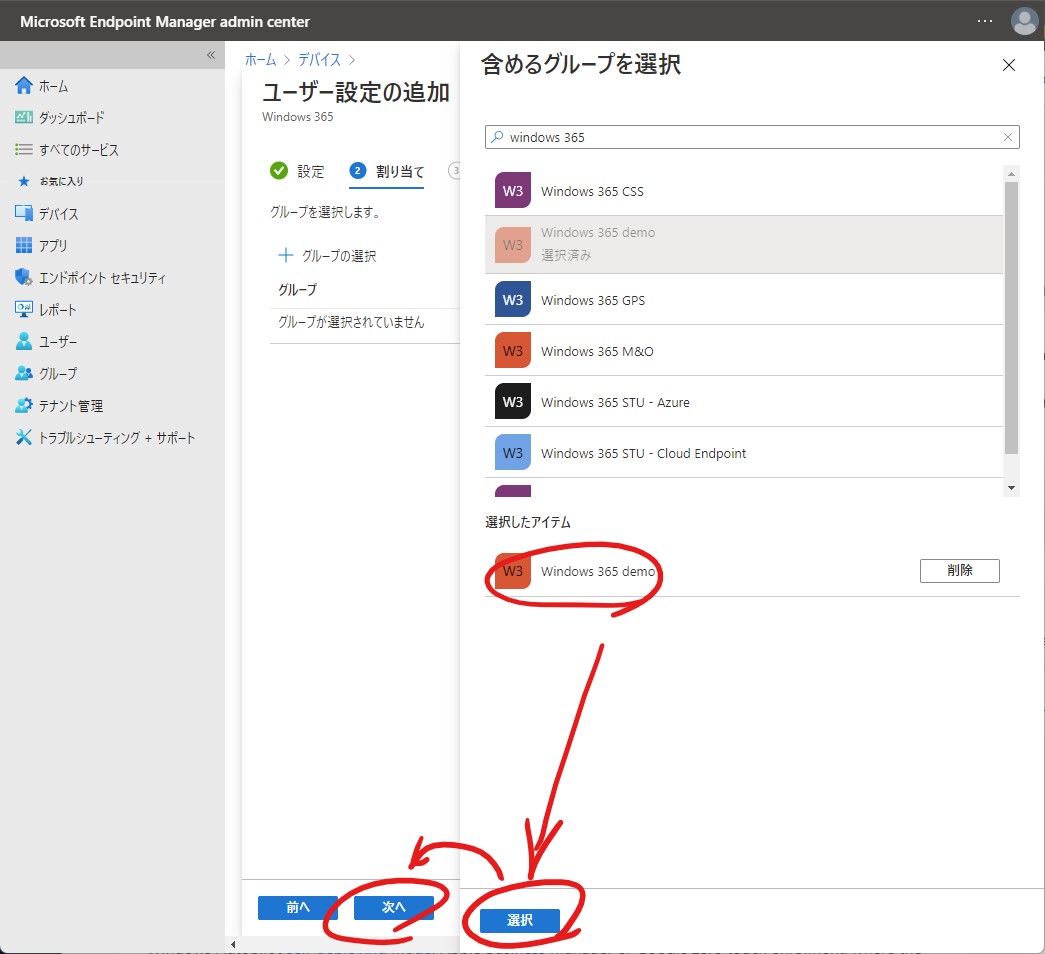Open the ホーム home icon in sidebar
1045x954 pixels.
23,85
